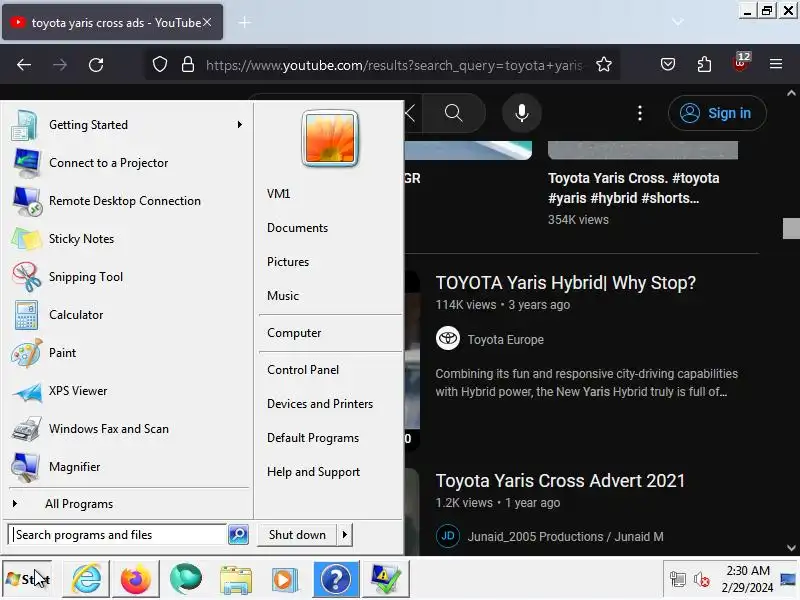Click the muted volume tray icon
800x600 pixels.
click(x=702, y=579)
